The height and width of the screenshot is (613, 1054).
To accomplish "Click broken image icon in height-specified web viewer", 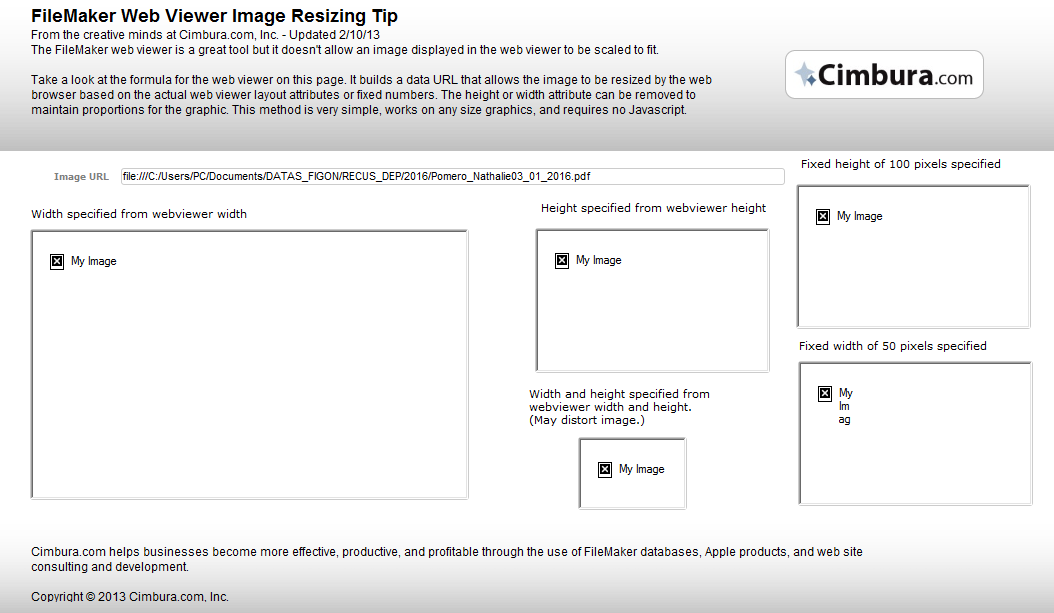I will coord(562,261).
